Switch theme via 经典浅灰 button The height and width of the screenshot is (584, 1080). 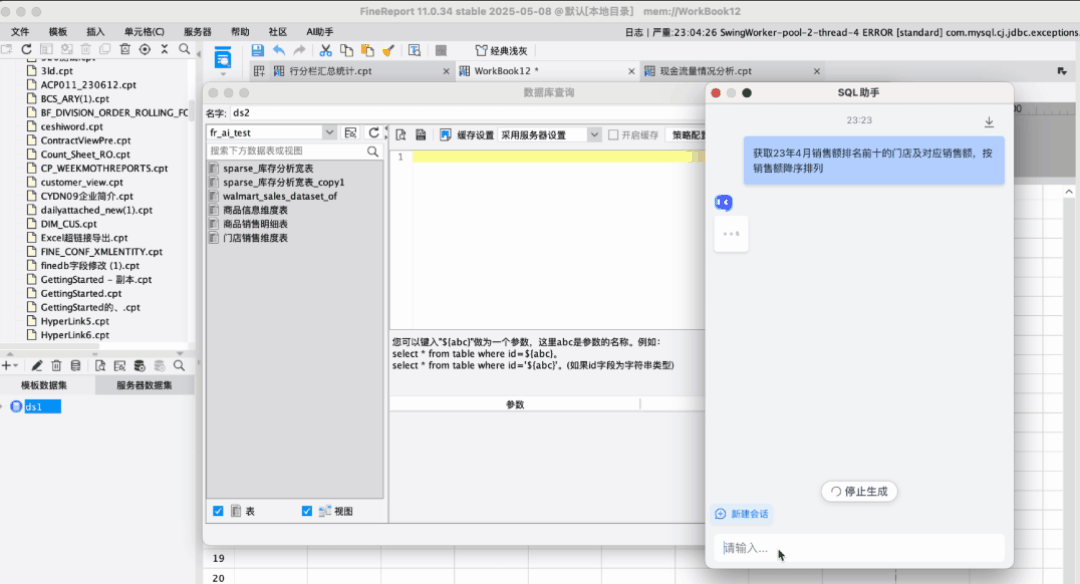point(501,50)
